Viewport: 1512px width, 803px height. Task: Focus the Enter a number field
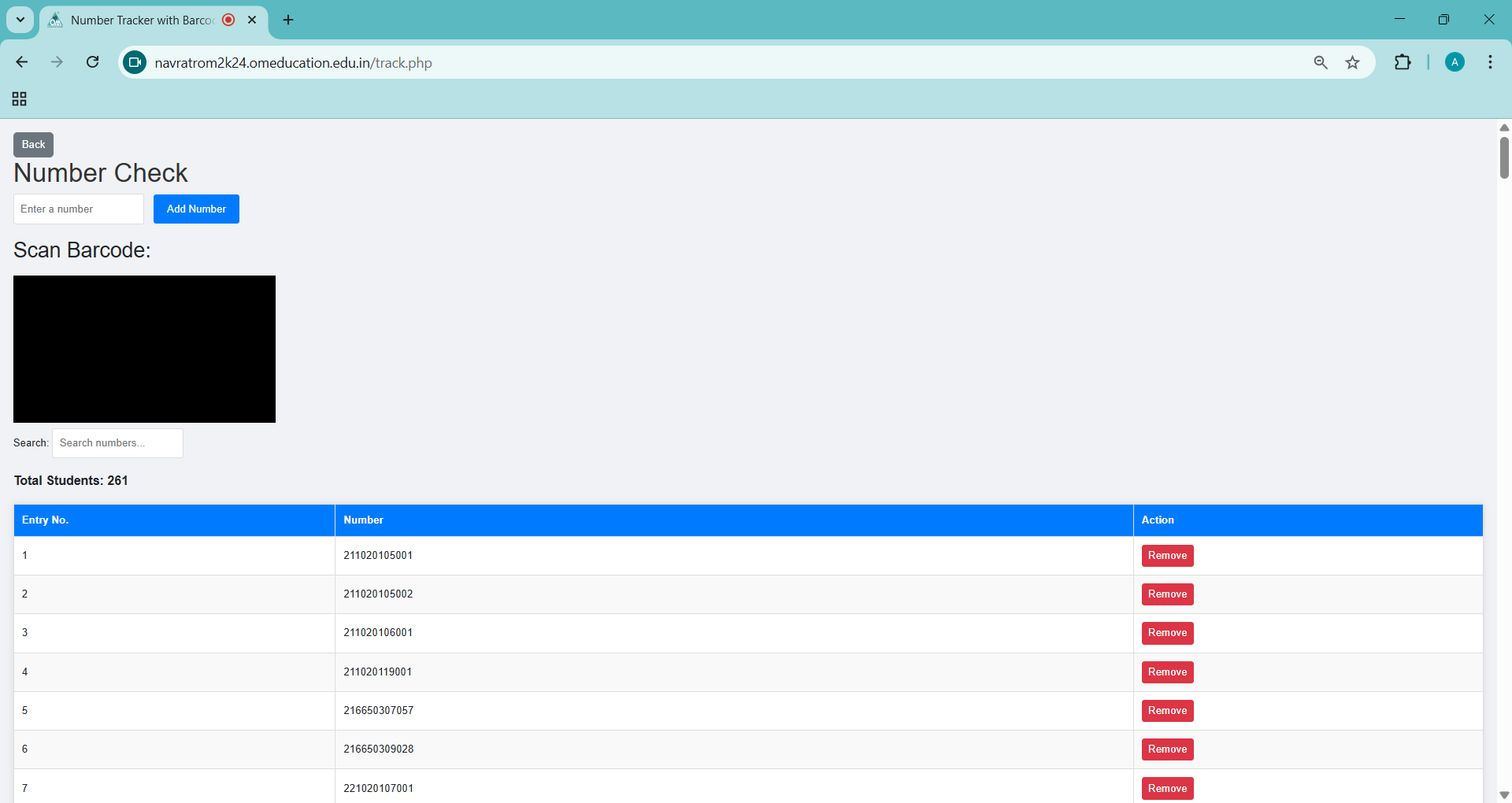pos(79,209)
